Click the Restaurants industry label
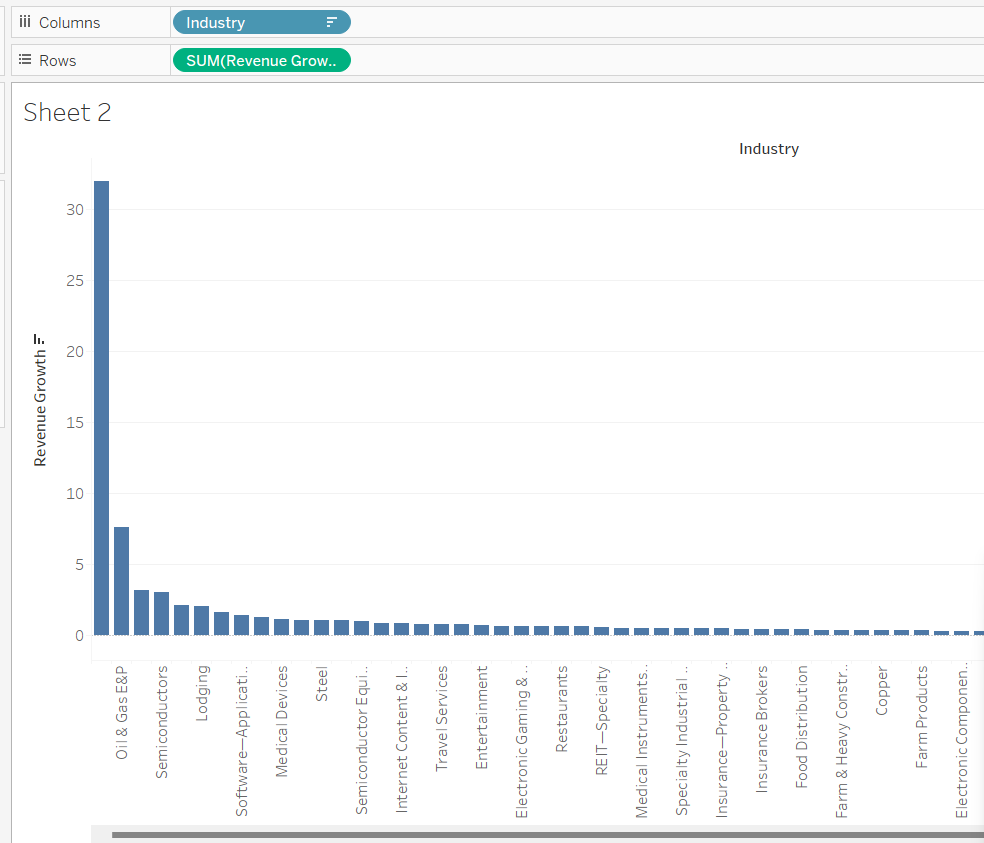 pos(562,709)
